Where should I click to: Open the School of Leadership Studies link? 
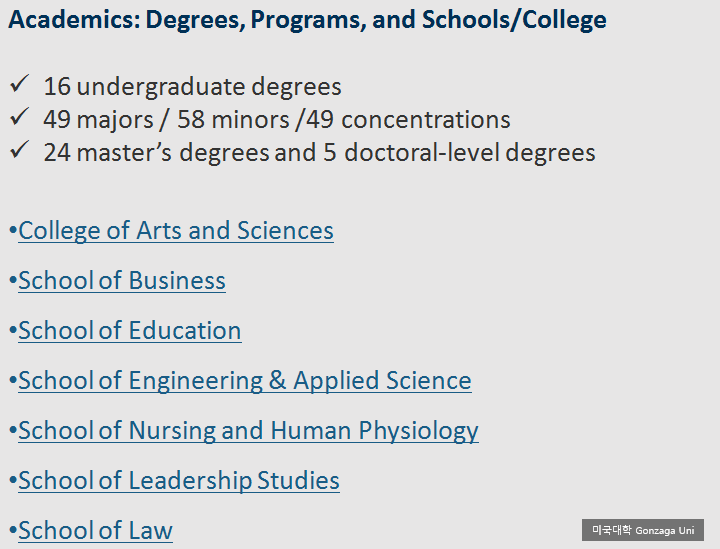pyautogui.click(x=179, y=481)
